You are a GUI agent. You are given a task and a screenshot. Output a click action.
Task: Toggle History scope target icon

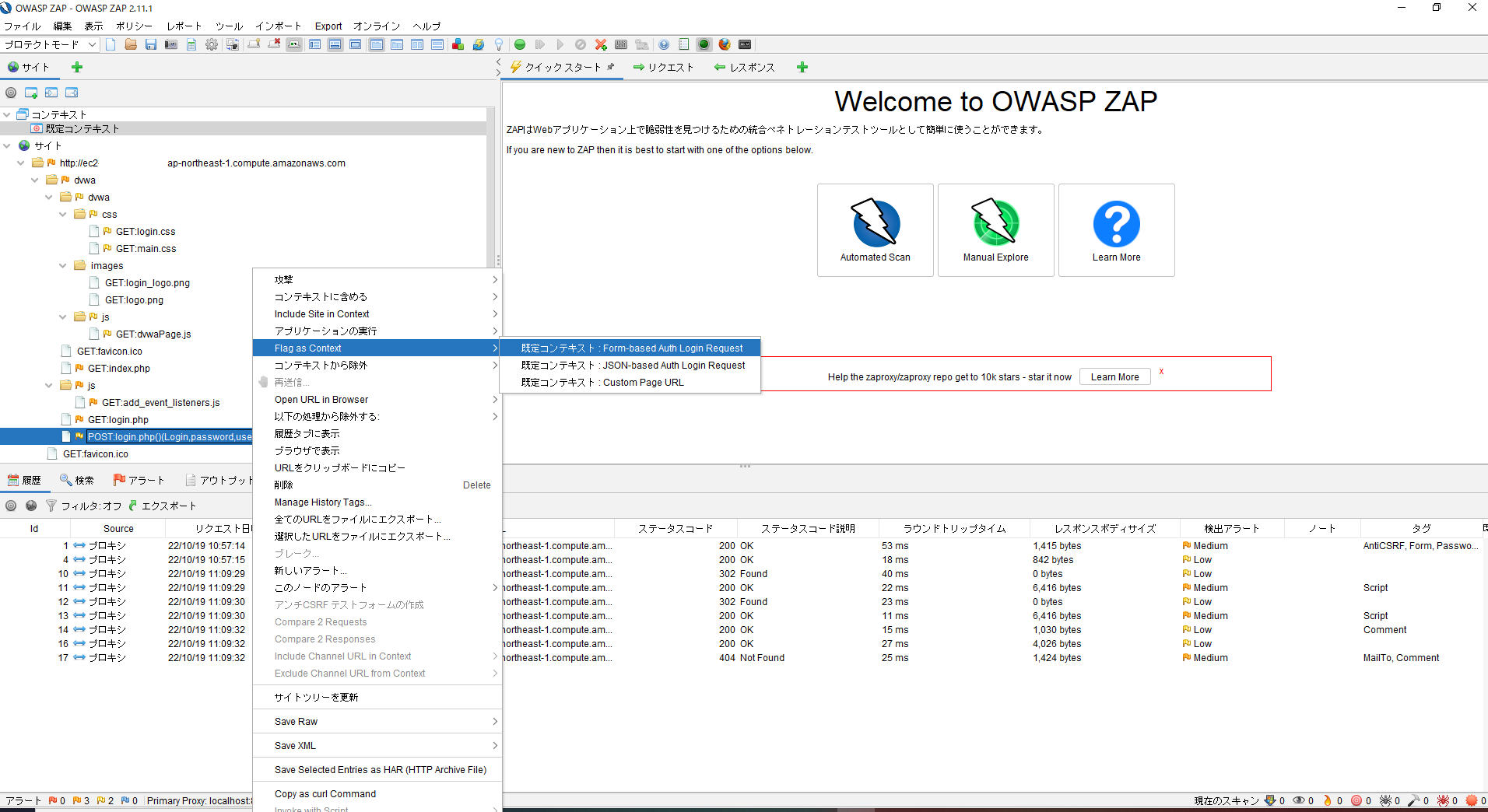tap(11, 506)
